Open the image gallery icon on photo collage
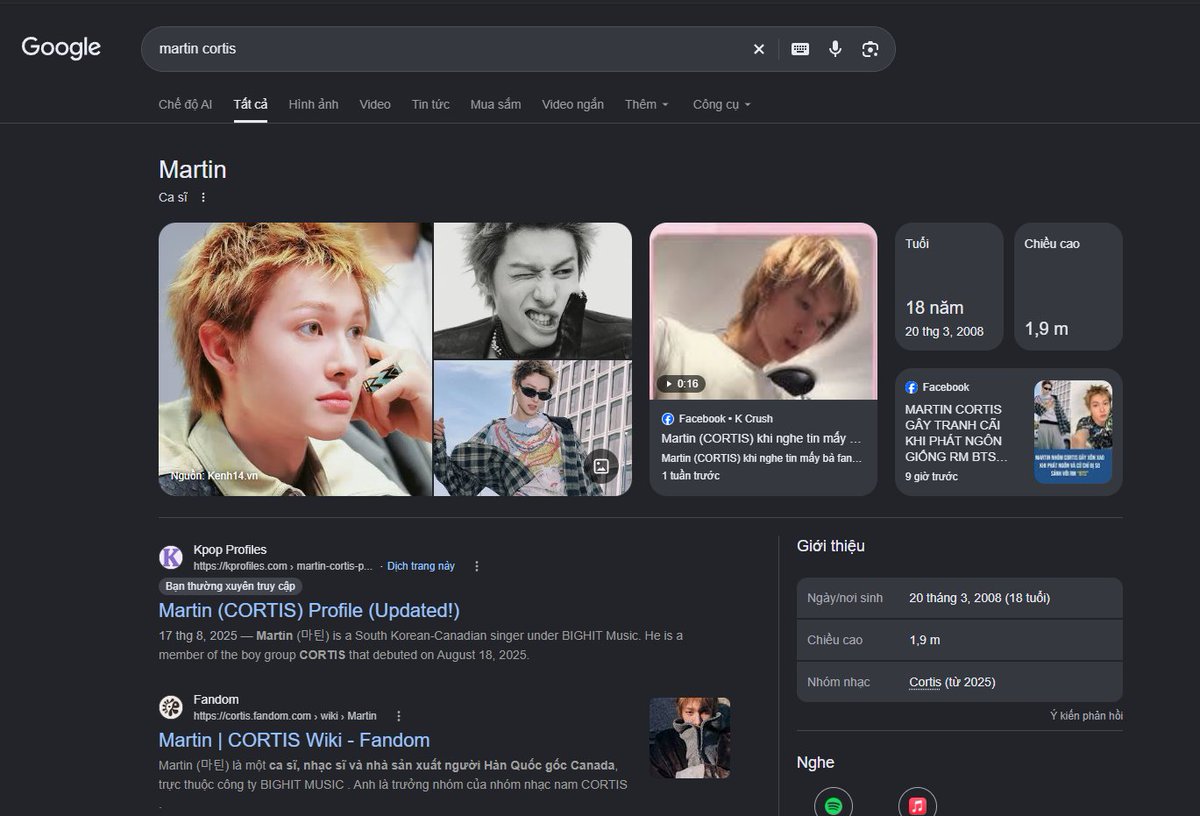The height and width of the screenshot is (816, 1200). [x=601, y=466]
